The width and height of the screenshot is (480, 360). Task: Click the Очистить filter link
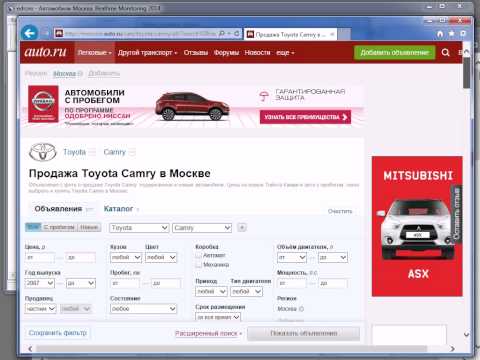coord(340,211)
